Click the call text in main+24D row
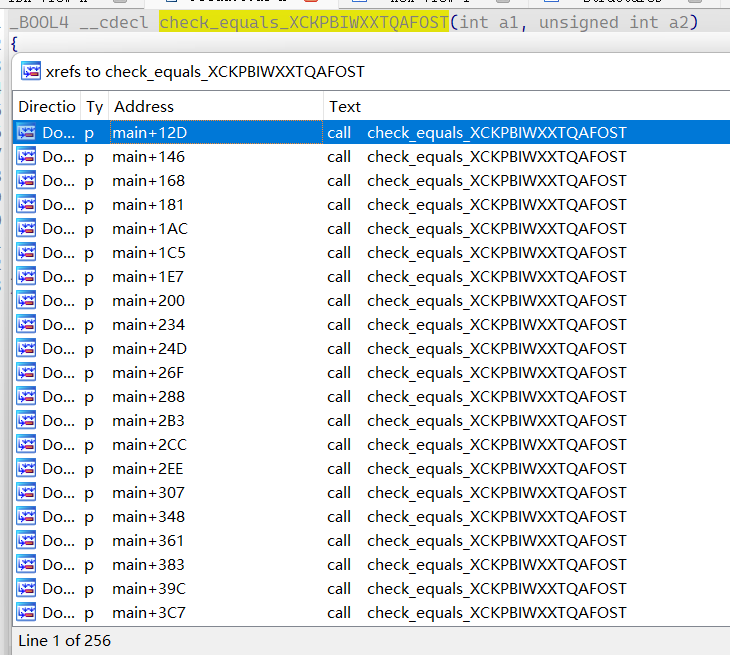Image resolution: width=730 pixels, height=655 pixels. pos(477,349)
